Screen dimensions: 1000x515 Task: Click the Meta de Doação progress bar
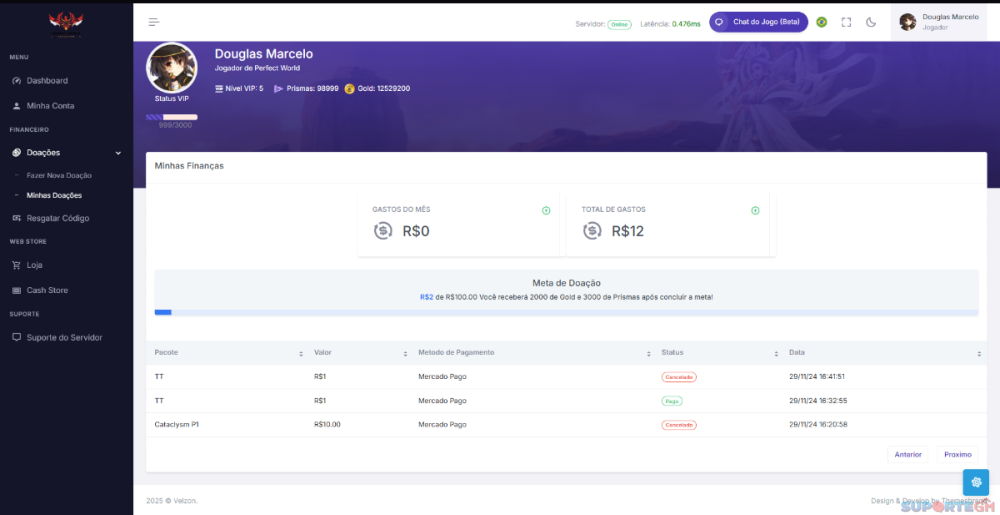(566, 313)
